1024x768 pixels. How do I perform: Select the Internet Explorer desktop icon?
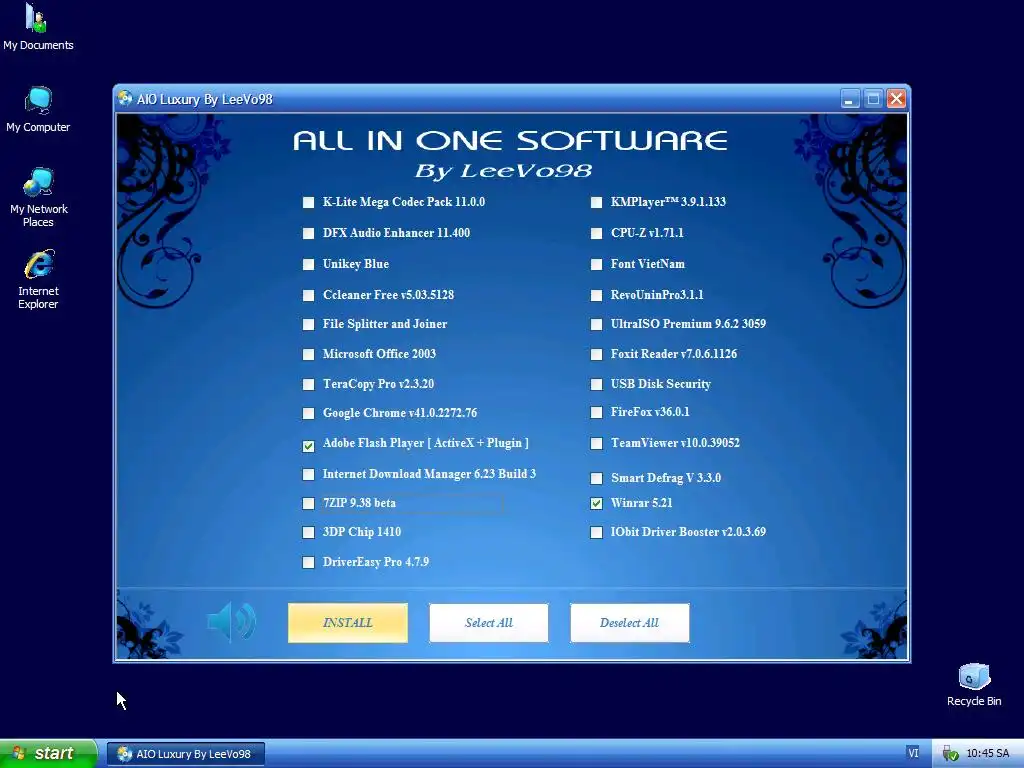pyautogui.click(x=39, y=279)
